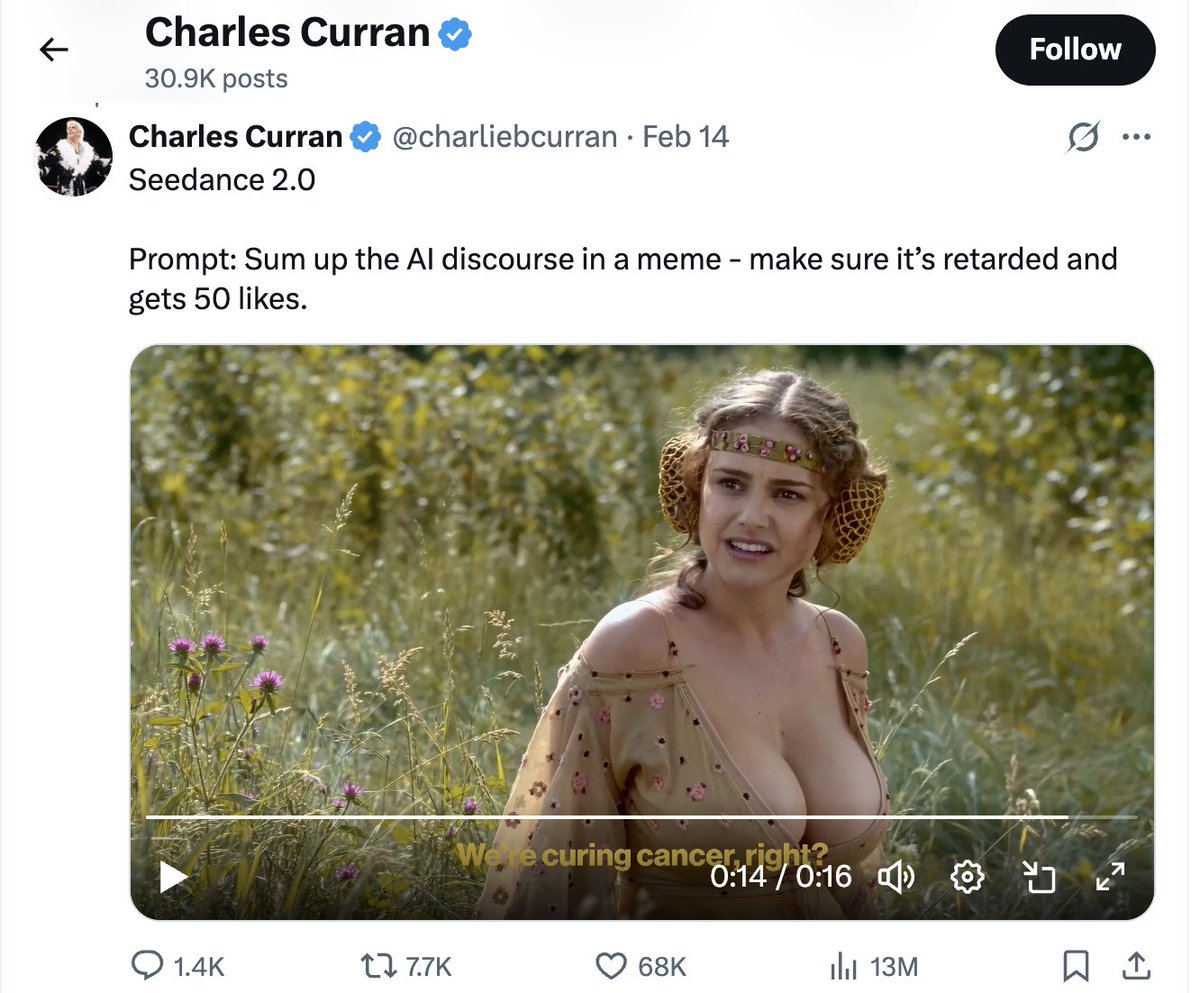Open the video settings gear
1200x993 pixels.
(967, 877)
